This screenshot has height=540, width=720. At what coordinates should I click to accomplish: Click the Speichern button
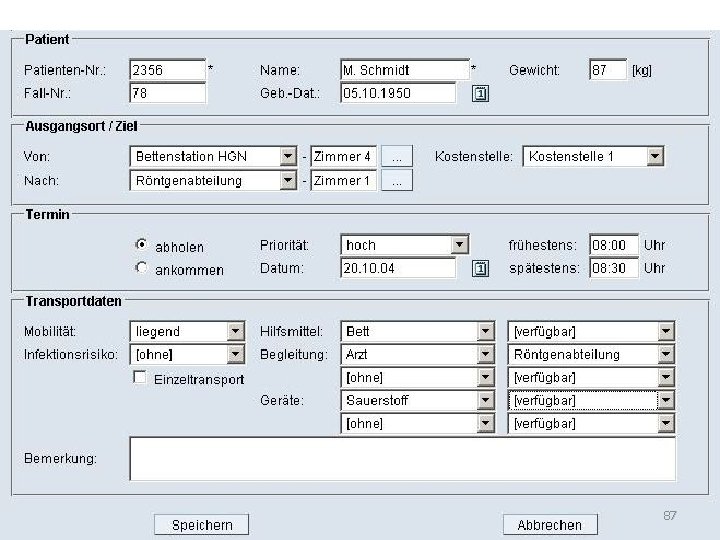click(202, 524)
